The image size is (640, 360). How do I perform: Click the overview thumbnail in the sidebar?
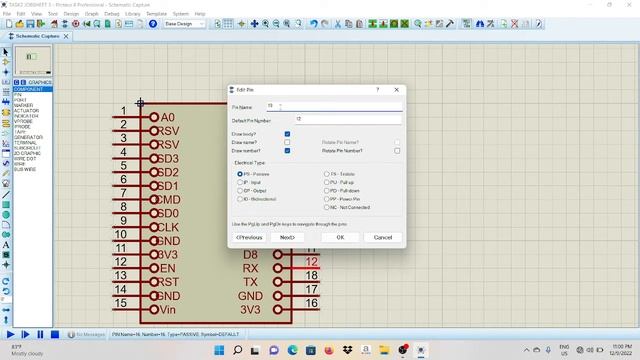click(33, 60)
